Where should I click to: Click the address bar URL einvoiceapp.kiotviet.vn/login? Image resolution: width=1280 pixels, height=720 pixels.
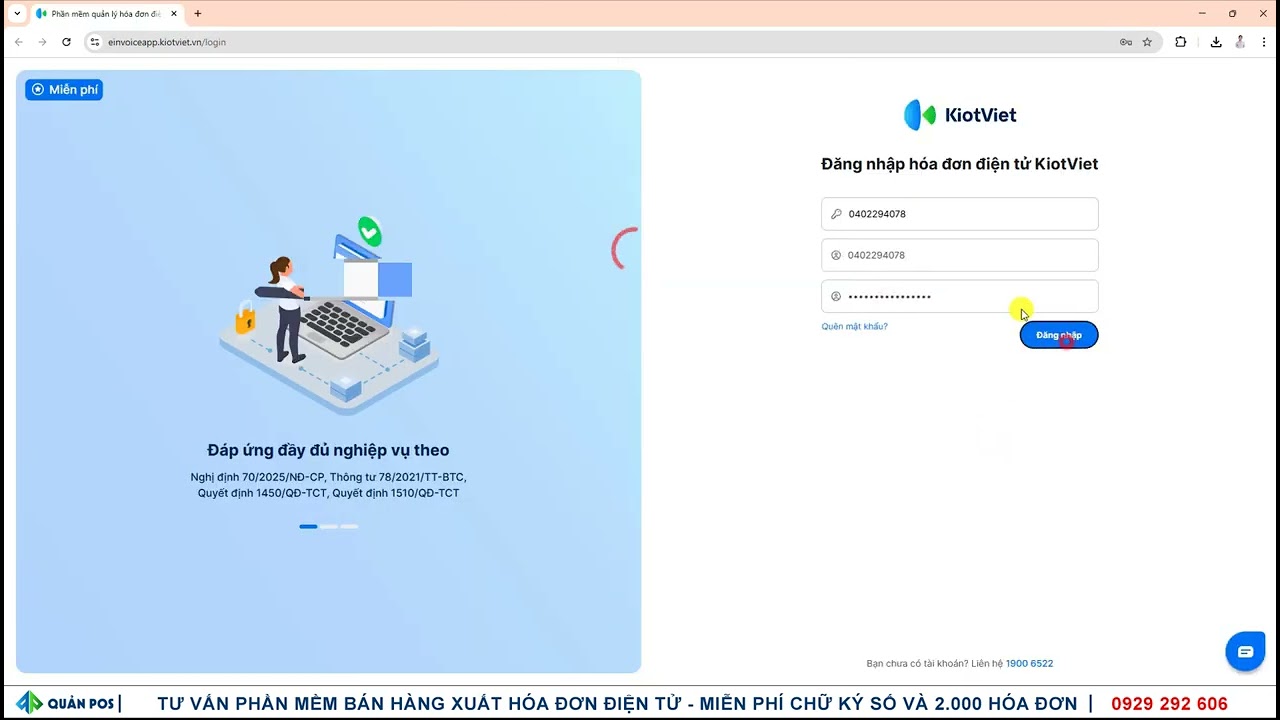tap(167, 42)
